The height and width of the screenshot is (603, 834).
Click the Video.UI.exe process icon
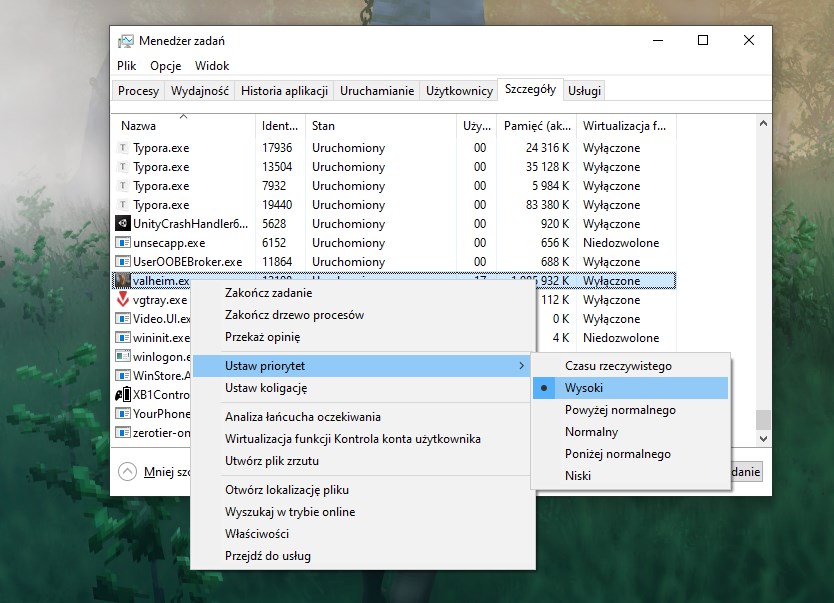(x=123, y=319)
